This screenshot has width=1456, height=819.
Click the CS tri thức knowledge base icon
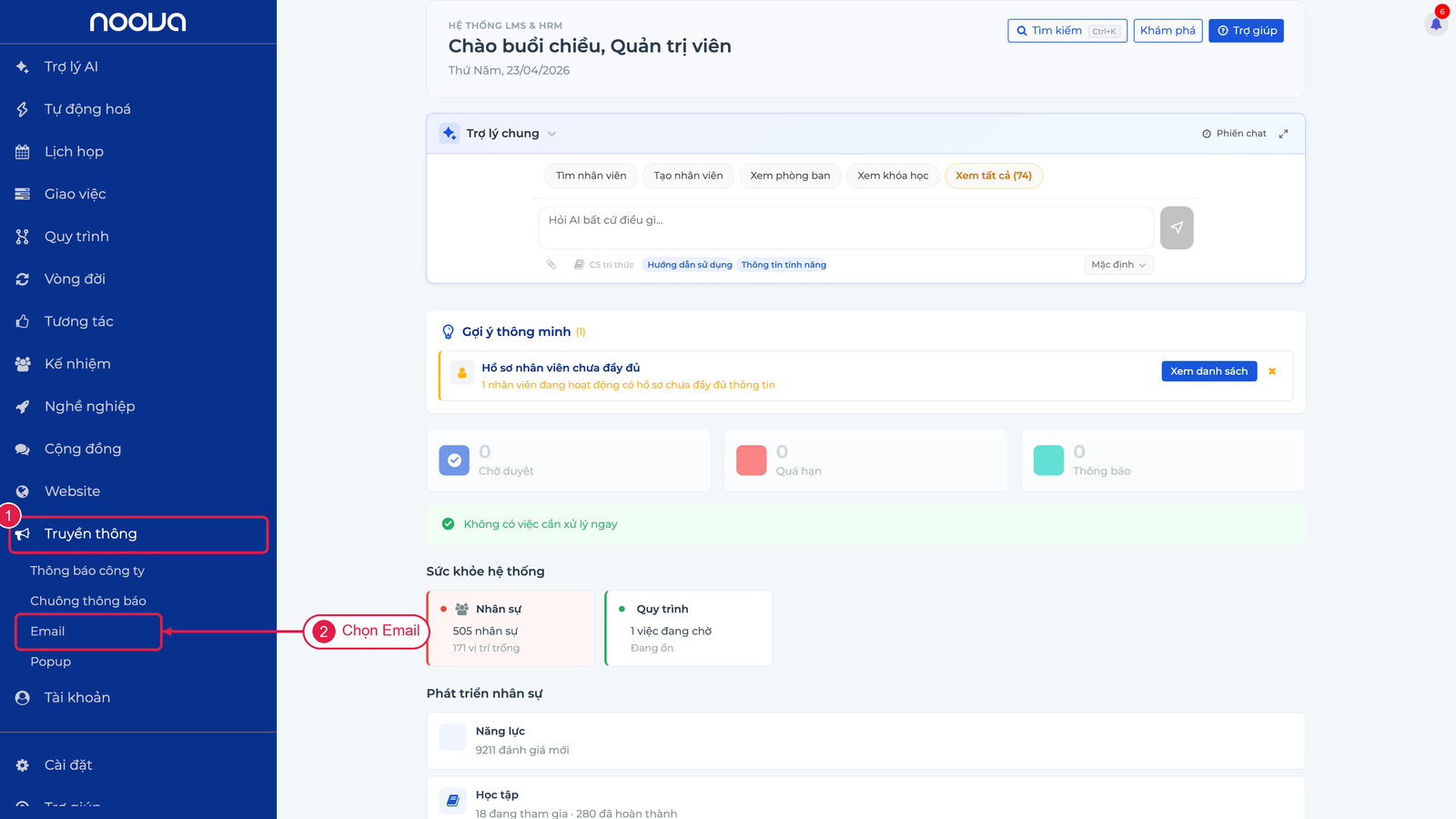[579, 265]
